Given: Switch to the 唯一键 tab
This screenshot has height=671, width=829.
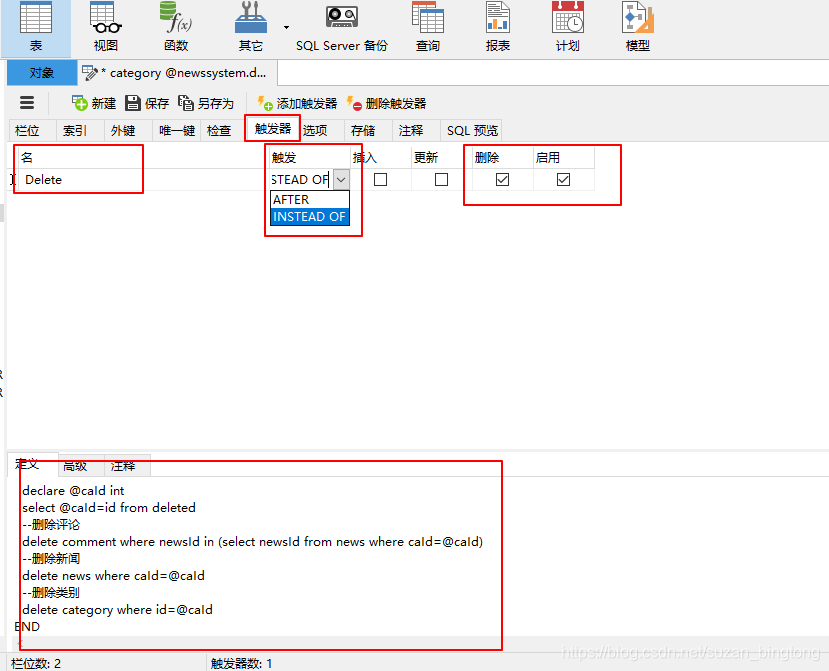Looking at the screenshot, I should [177, 131].
